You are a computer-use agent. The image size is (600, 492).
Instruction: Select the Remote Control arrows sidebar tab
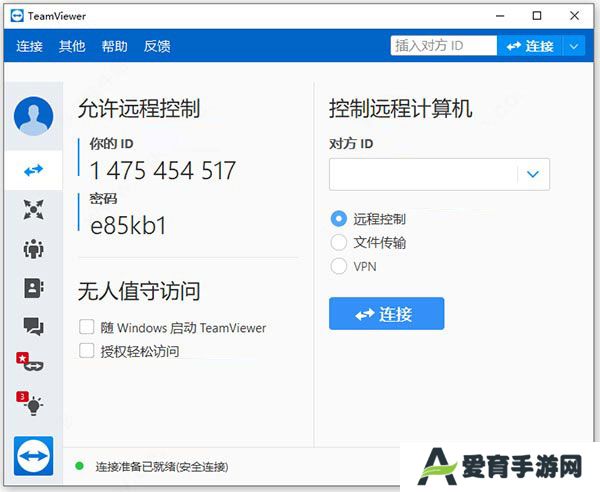pyautogui.click(x=34, y=170)
